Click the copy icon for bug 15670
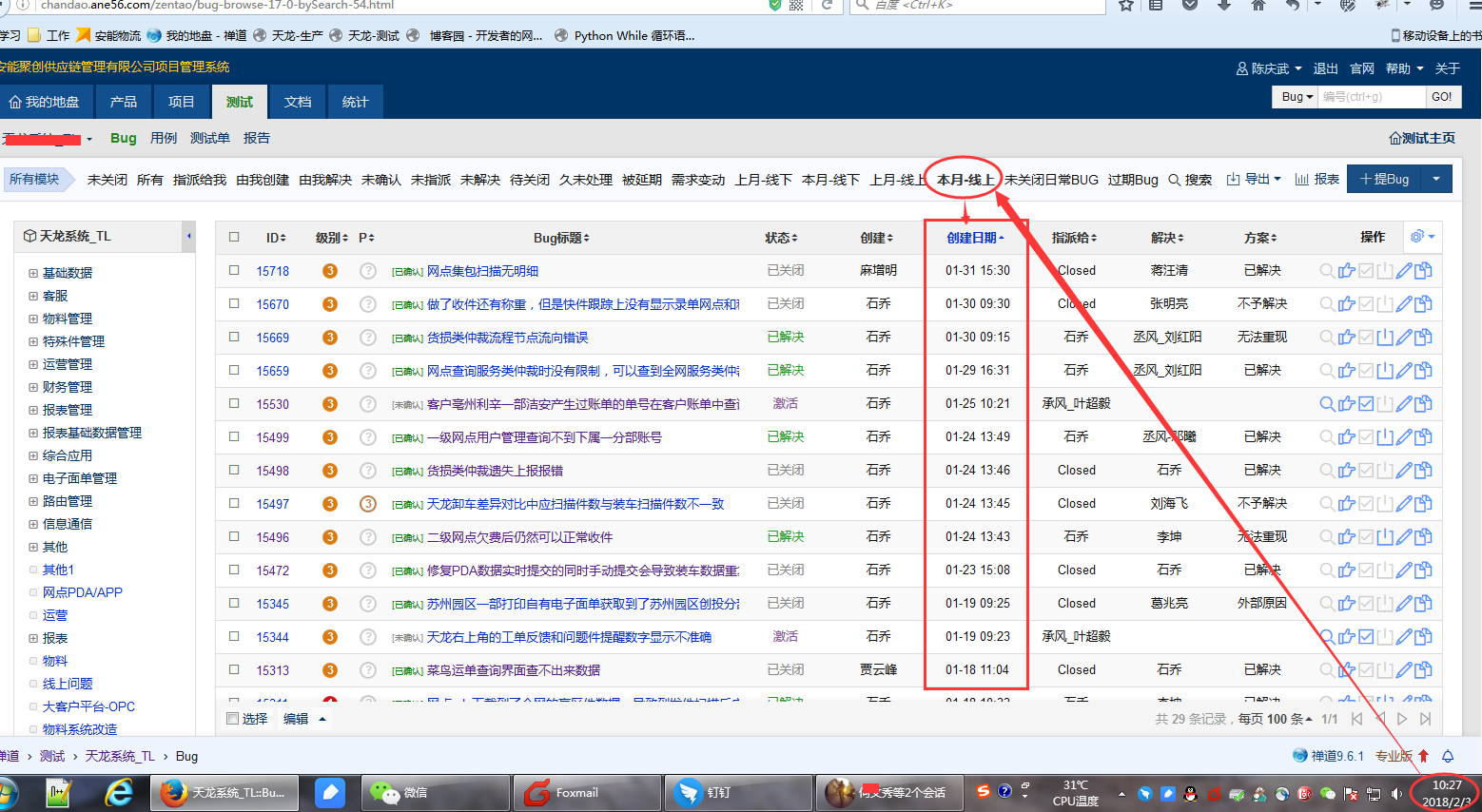 click(x=1423, y=304)
